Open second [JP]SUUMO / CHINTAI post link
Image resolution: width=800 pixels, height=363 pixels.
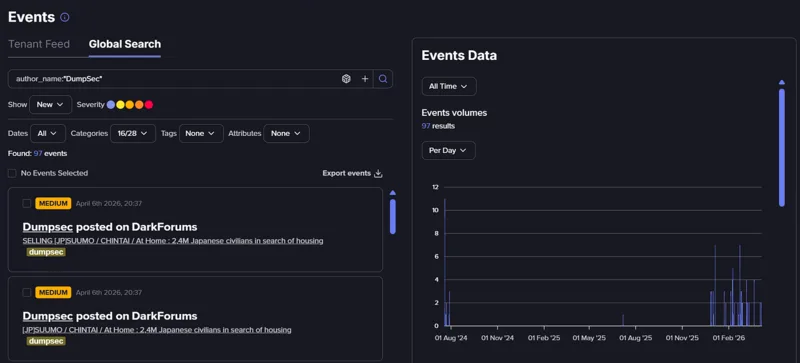pyautogui.click(x=157, y=330)
